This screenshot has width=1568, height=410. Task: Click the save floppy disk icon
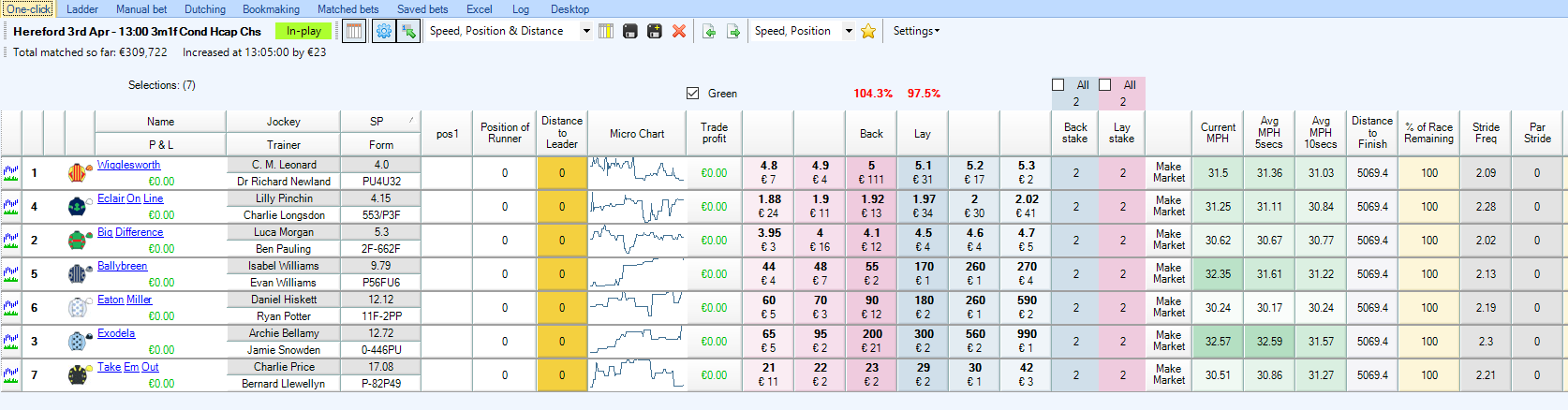630,31
